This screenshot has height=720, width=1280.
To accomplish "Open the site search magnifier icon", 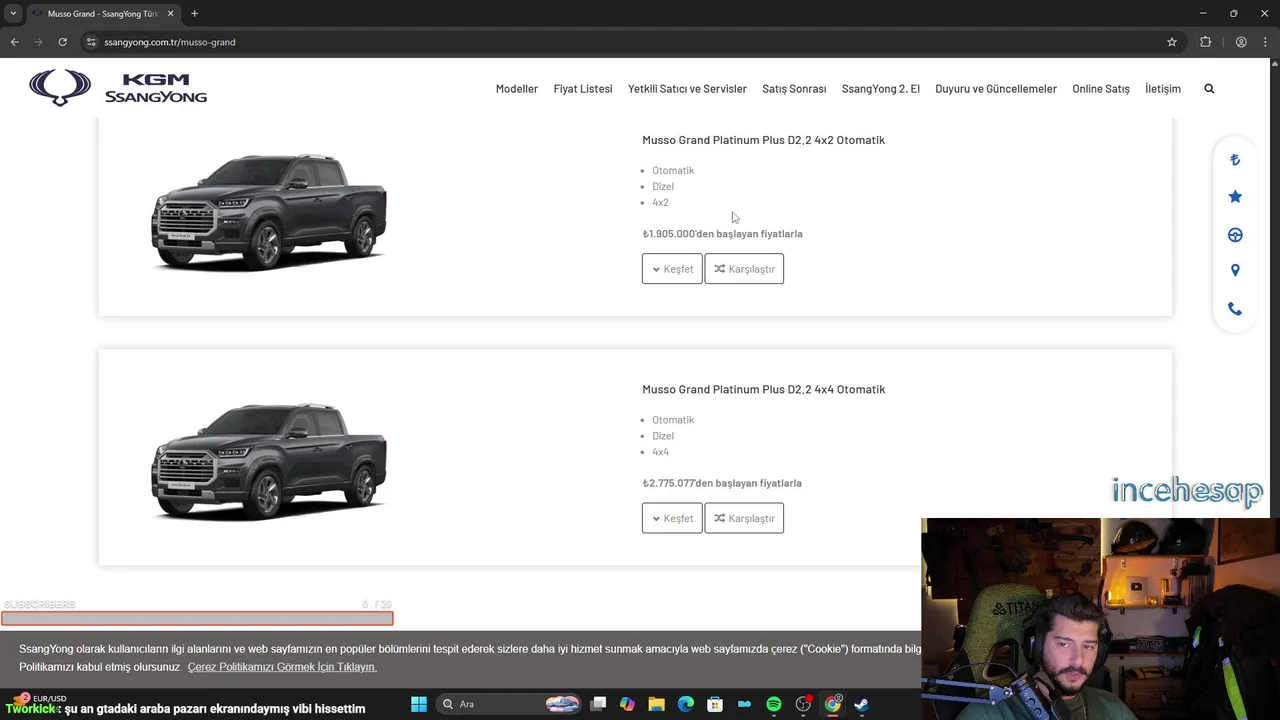I will (1209, 89).
